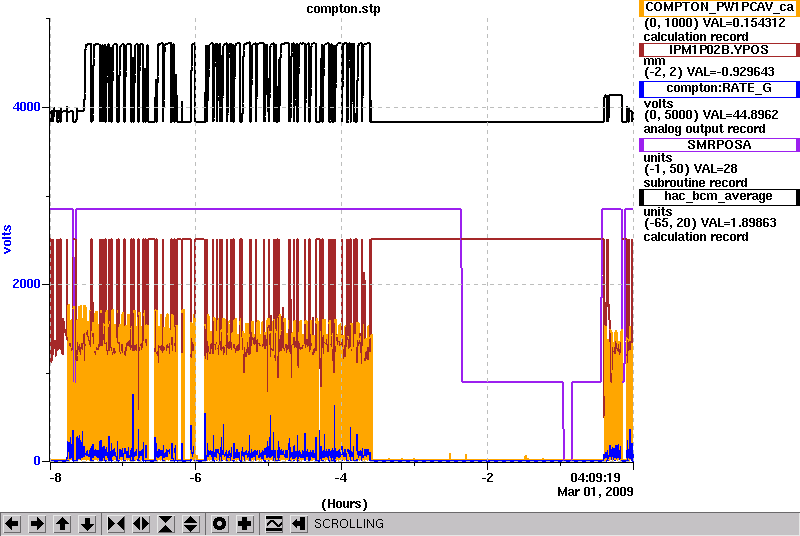
Task: Click the -8 hours x-axis label
Action: tap(56, 478)
